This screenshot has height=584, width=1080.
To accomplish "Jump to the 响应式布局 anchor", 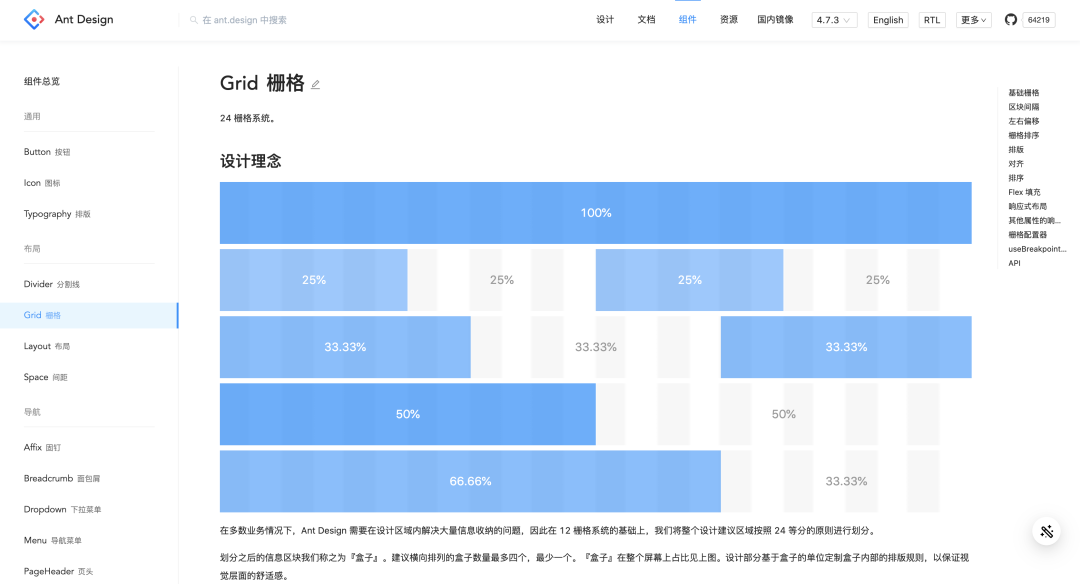I will click(1027, 206).
